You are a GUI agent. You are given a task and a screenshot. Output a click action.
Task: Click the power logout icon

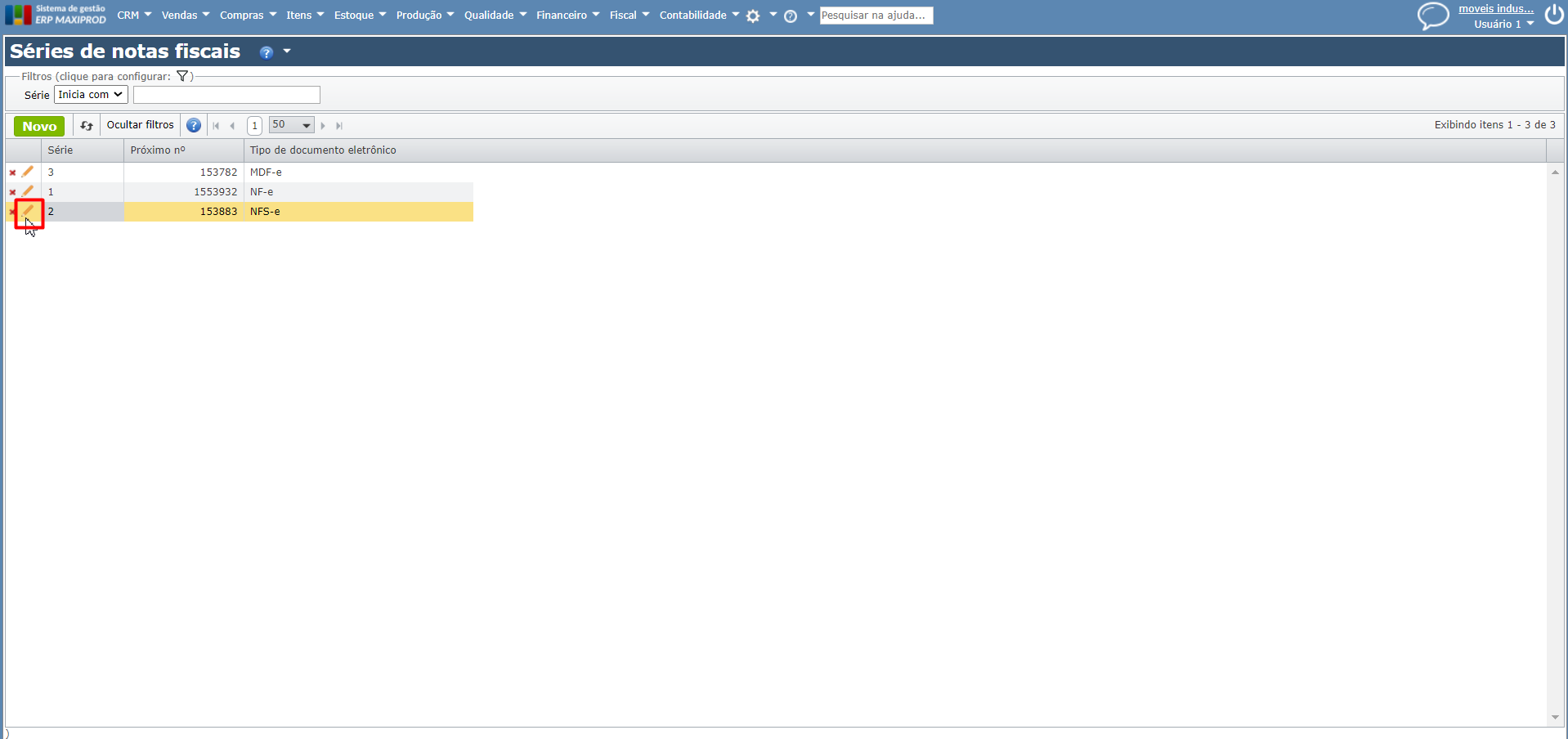point(1554,14)
